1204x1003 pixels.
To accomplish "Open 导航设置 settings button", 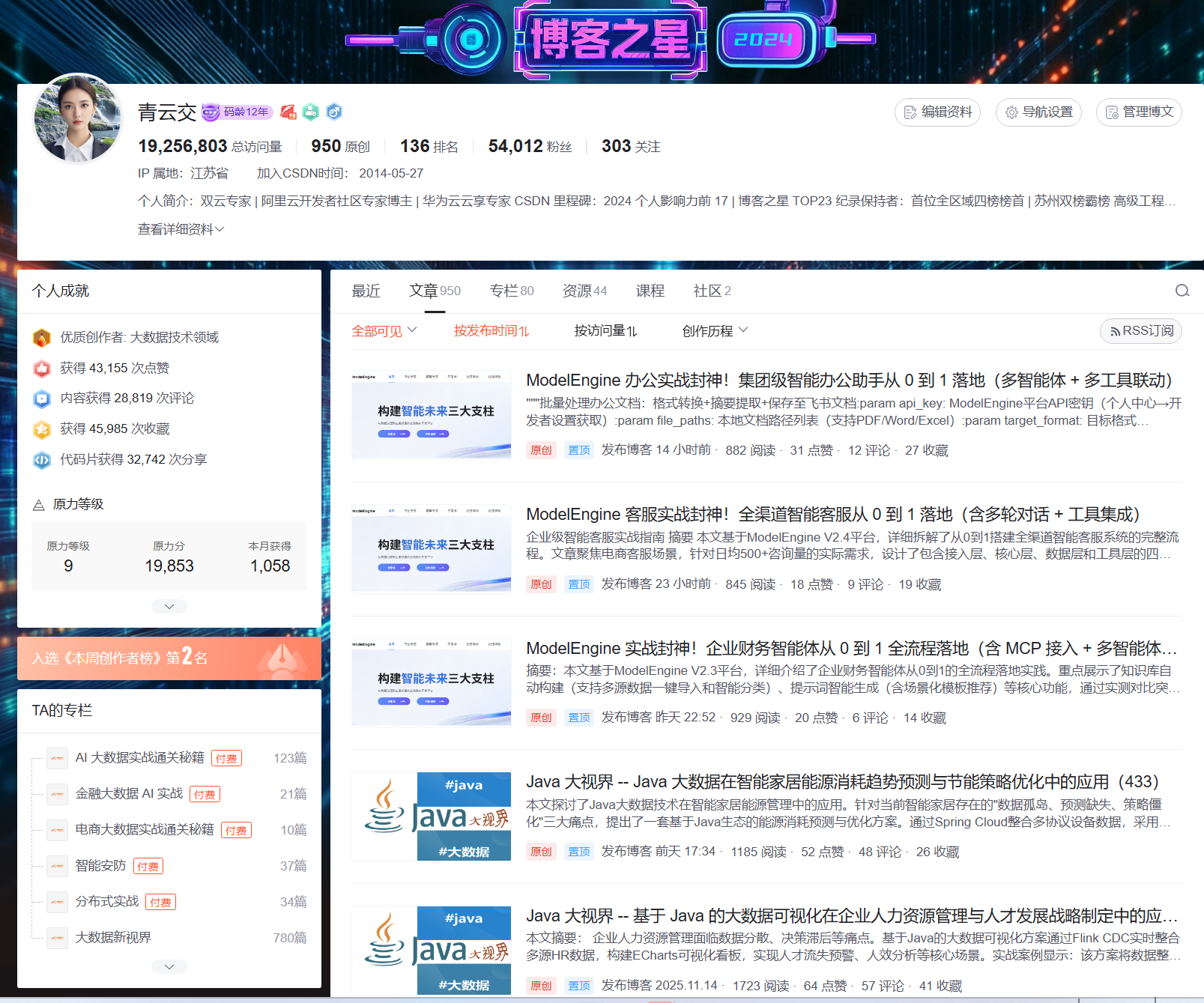I will 1038,112.
